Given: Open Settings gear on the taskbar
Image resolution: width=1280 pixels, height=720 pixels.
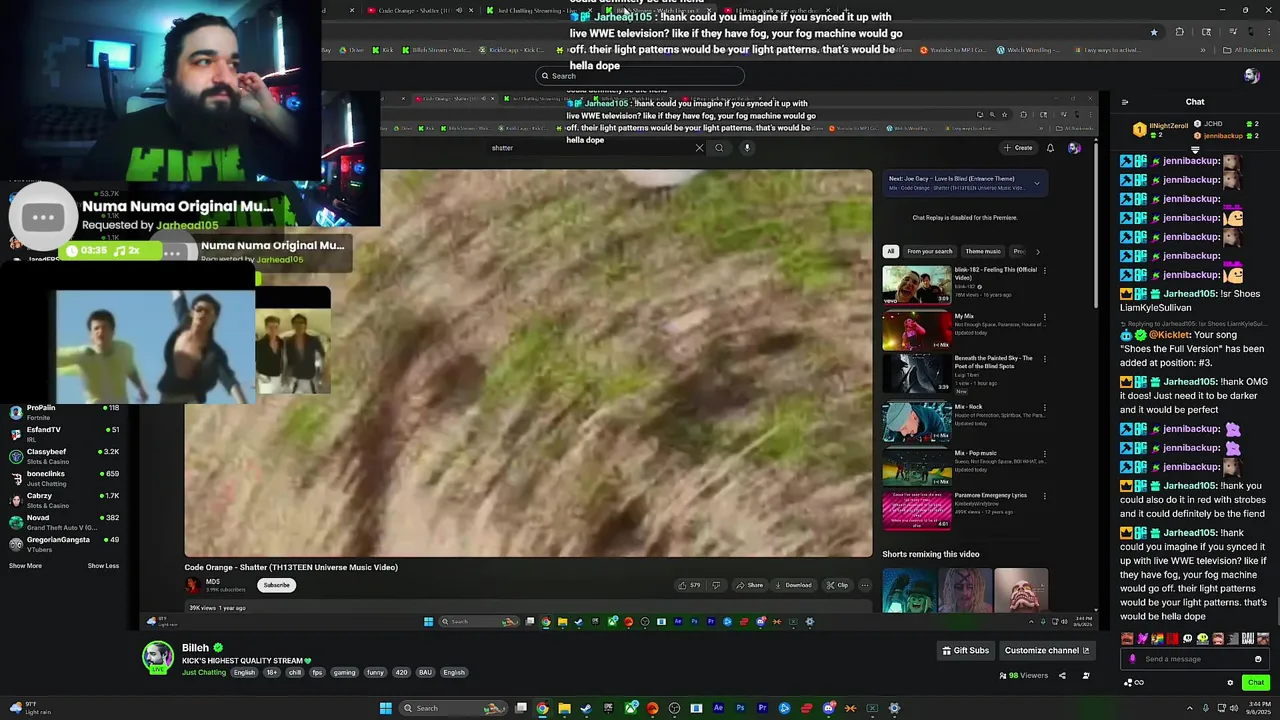Looking at the screenshot, I should pos(894,708).
